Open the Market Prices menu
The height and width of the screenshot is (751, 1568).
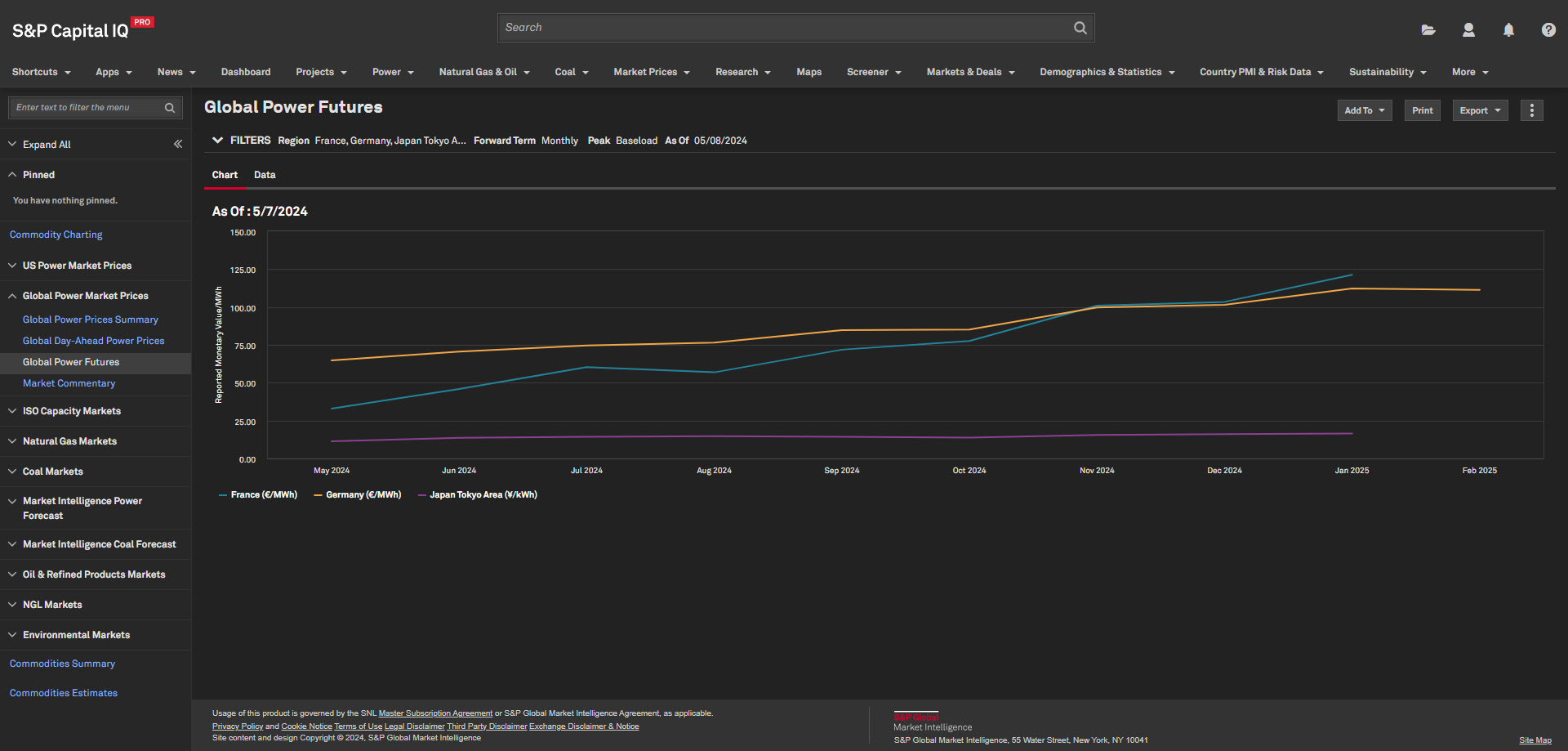pos(651,72)
